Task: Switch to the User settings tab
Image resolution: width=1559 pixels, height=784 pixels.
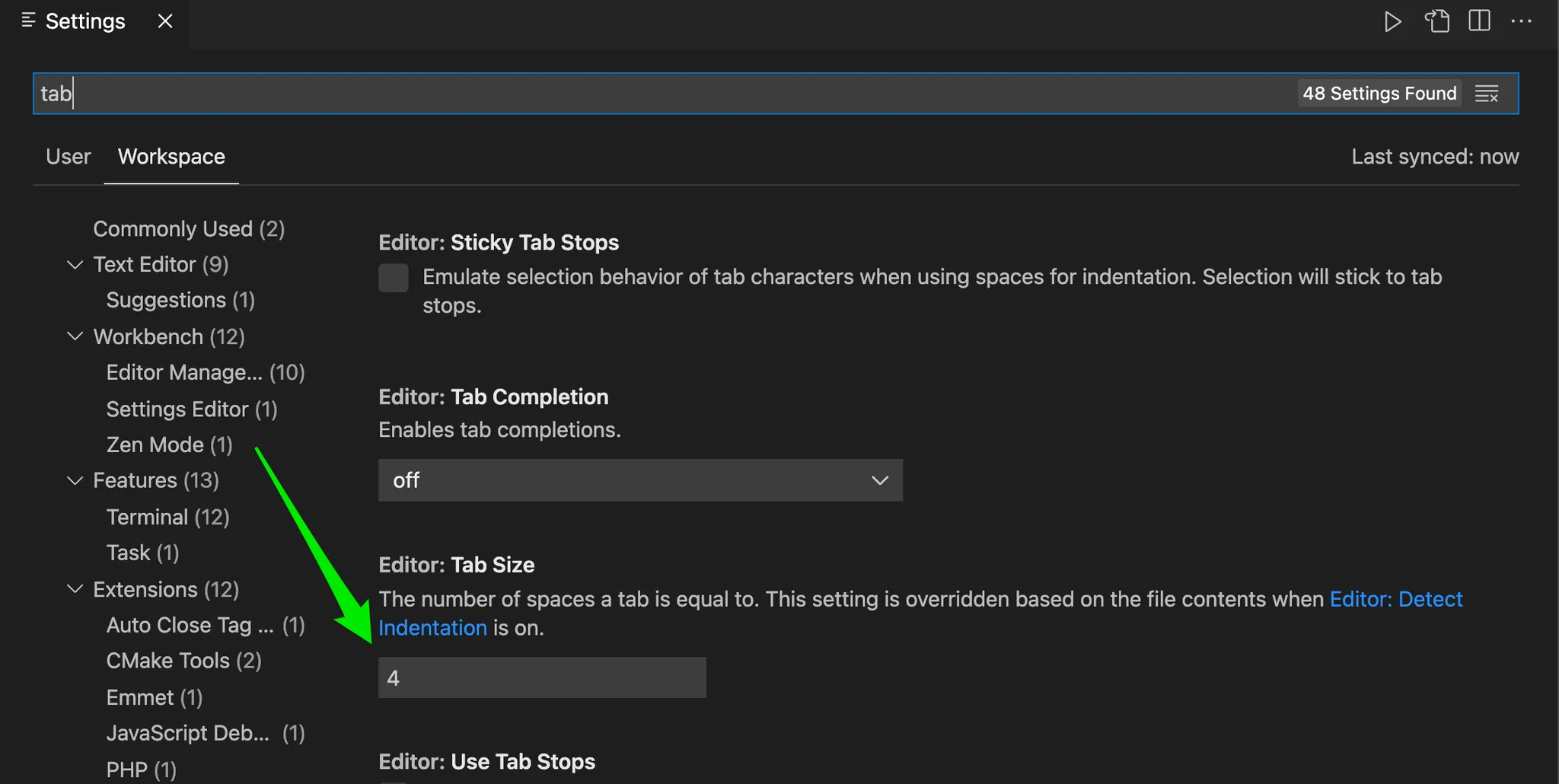Action: tap(68, 157)
